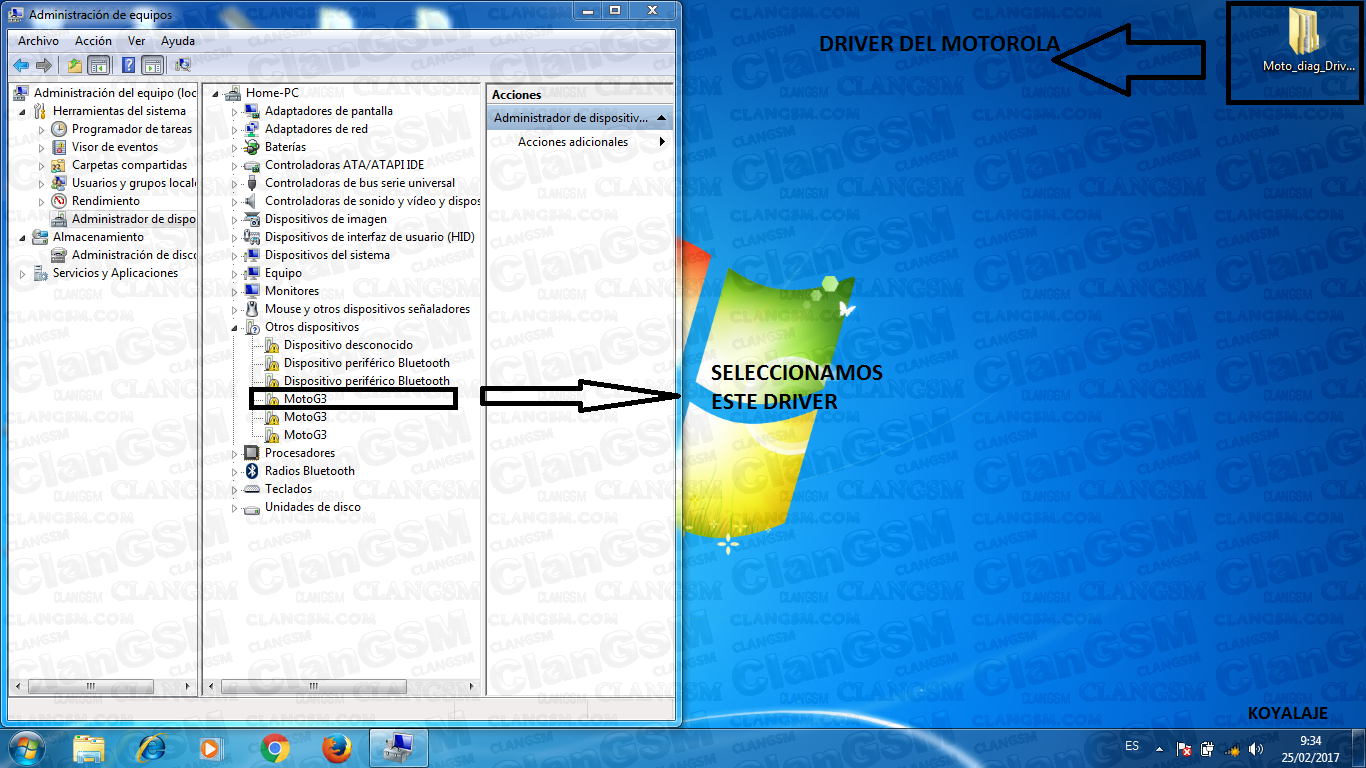1366x768 pixels.
Task: Click the Procesadores icon
Action: click(x=252, y=453)
